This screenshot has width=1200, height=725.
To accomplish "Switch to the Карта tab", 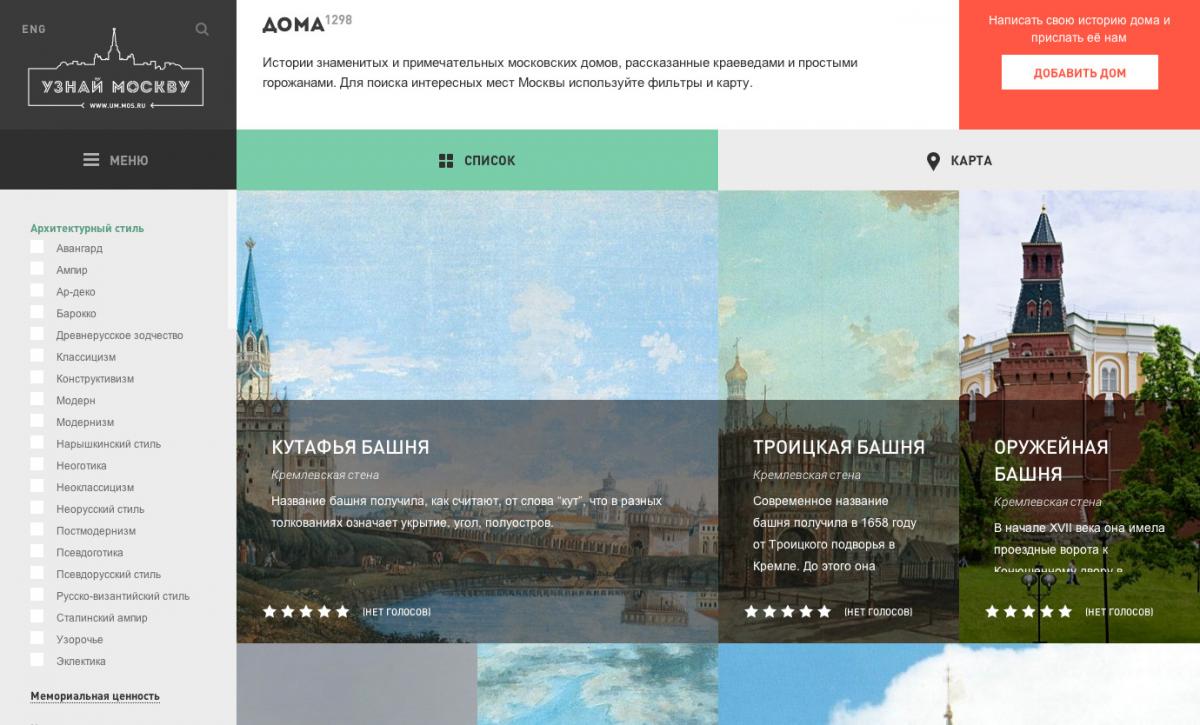I will [959, 160].
